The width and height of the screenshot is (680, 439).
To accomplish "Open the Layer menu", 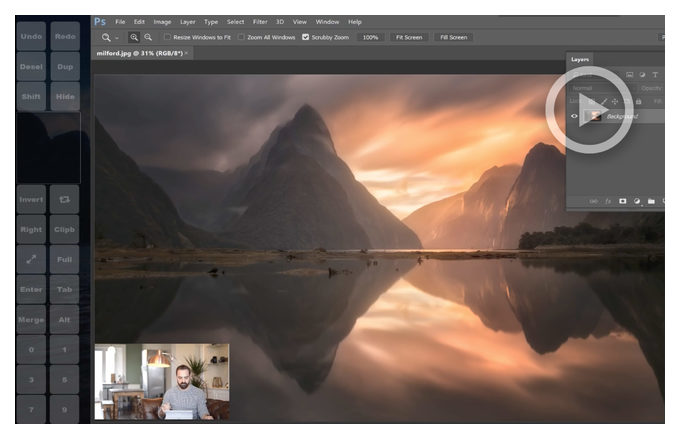I will [x=187, y=22].
